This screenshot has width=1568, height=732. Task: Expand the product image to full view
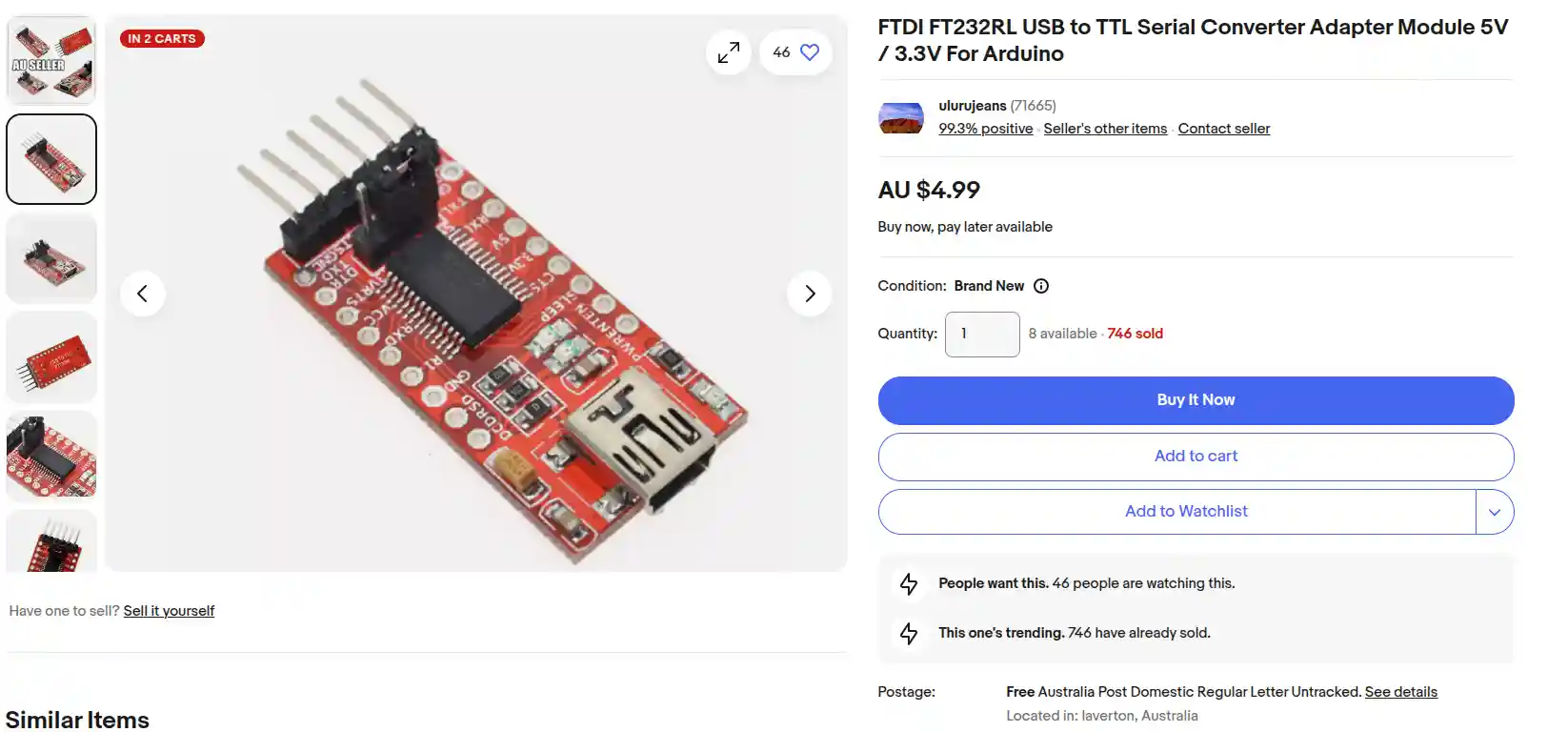point(729,52)
